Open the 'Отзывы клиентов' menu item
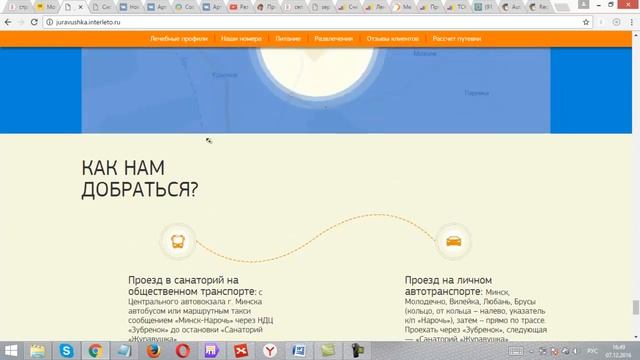This screenshot has height=360, width=640. click(393, 39)
